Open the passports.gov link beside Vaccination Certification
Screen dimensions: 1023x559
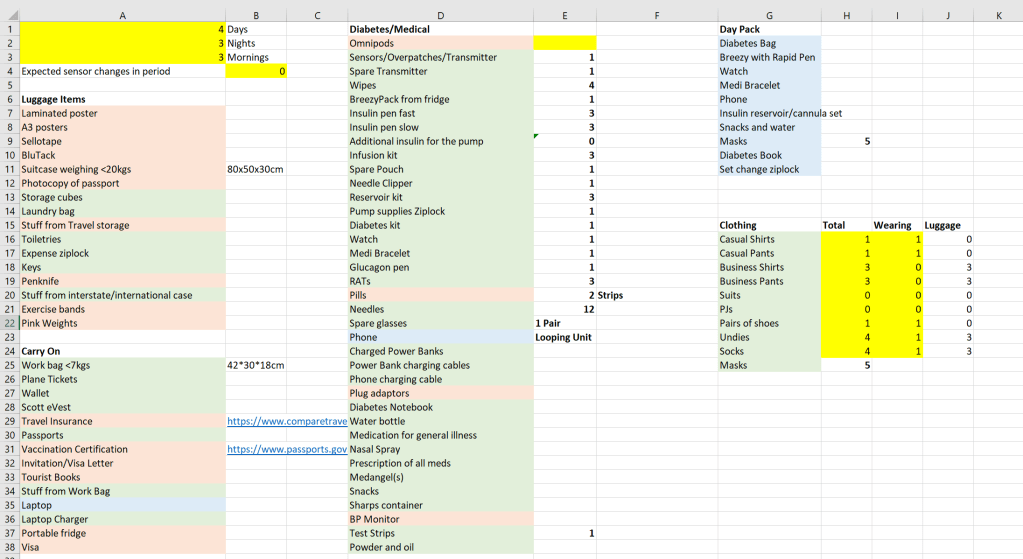point(287,449)
